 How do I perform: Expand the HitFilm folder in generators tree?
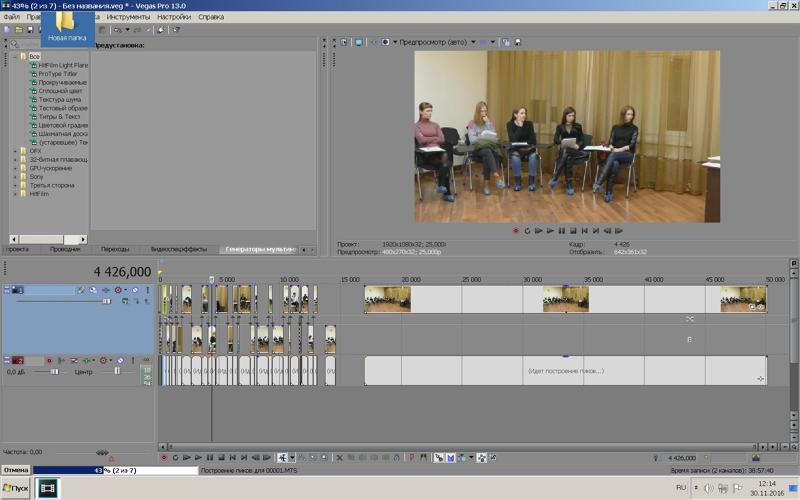coord(15,194)
